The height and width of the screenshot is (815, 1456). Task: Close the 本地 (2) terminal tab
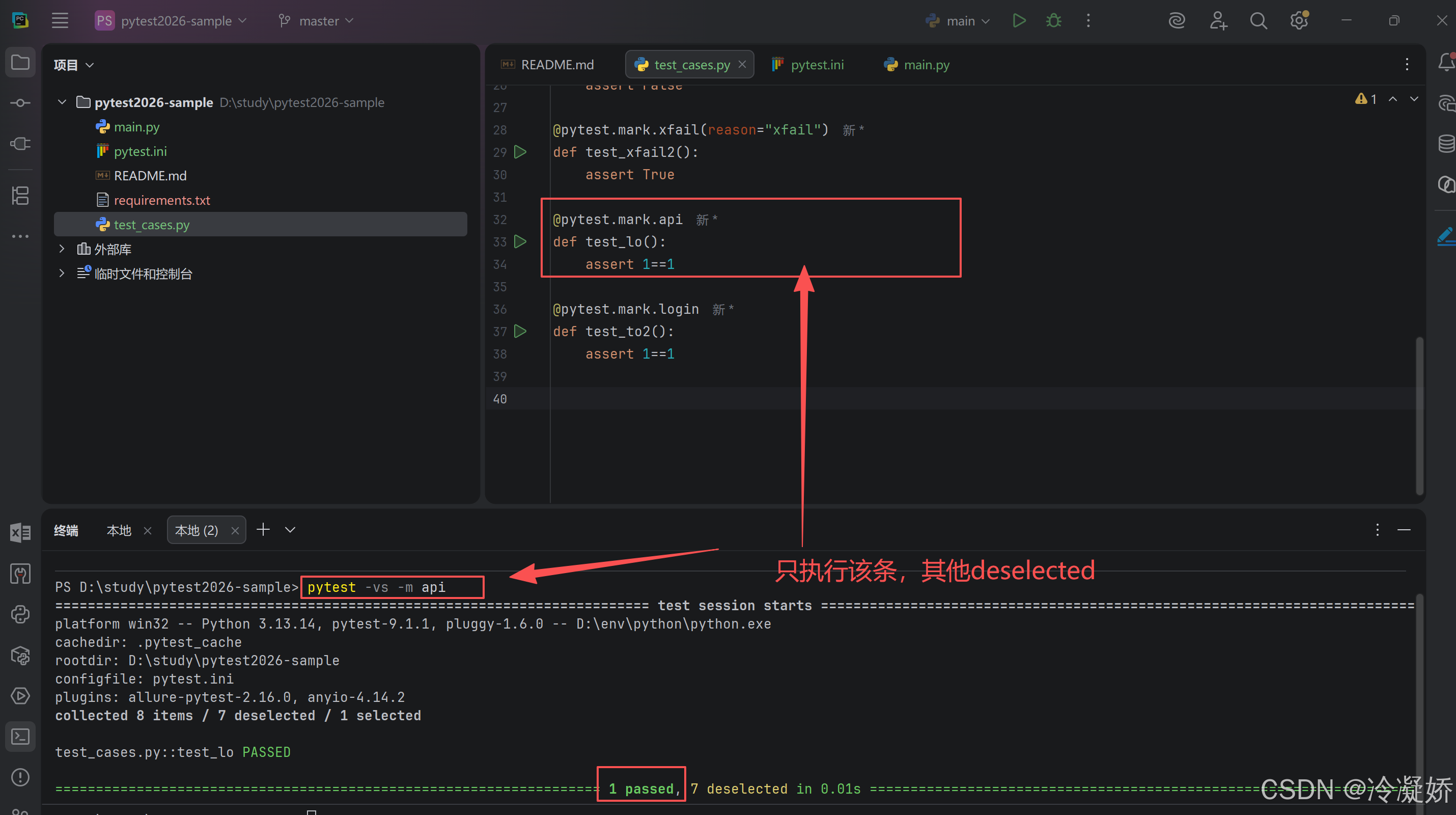click(235, 530)
